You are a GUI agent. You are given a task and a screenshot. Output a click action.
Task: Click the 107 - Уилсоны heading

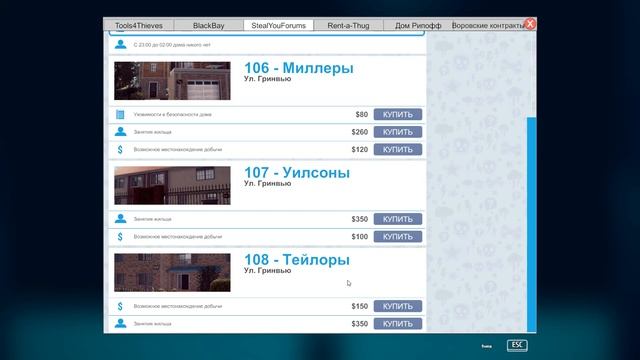click(297, 172)
